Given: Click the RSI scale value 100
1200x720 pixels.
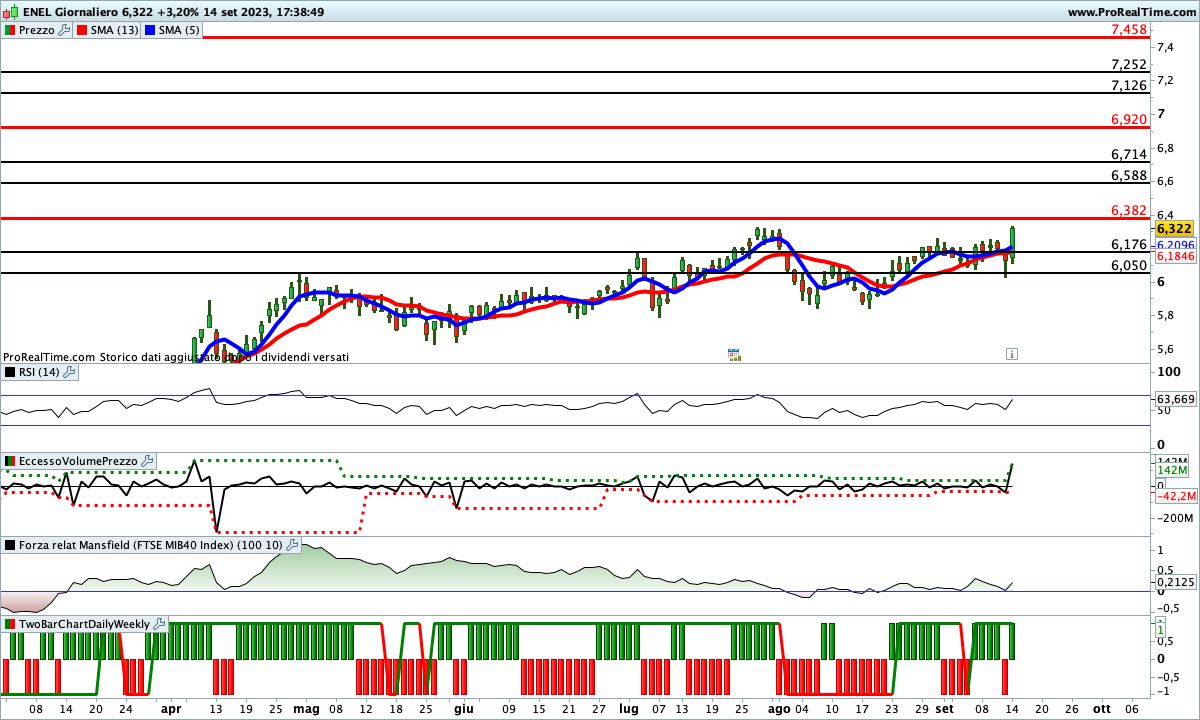Looking at the screenshot, I should coord(1168,372).
